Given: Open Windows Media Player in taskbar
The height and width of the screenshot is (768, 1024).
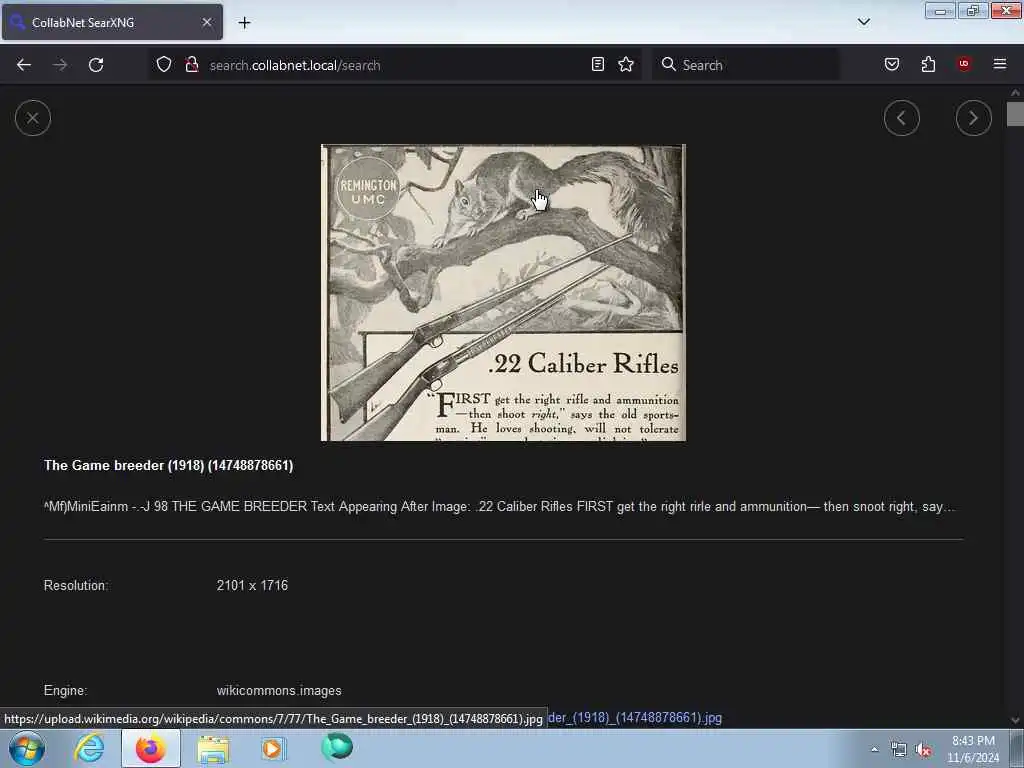Looking at the screenshot, I should [273, 748].
